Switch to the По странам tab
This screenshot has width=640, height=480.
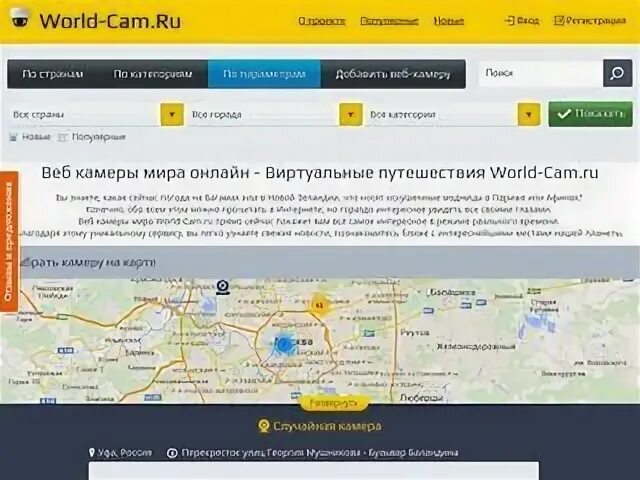(x=53, y=74)
